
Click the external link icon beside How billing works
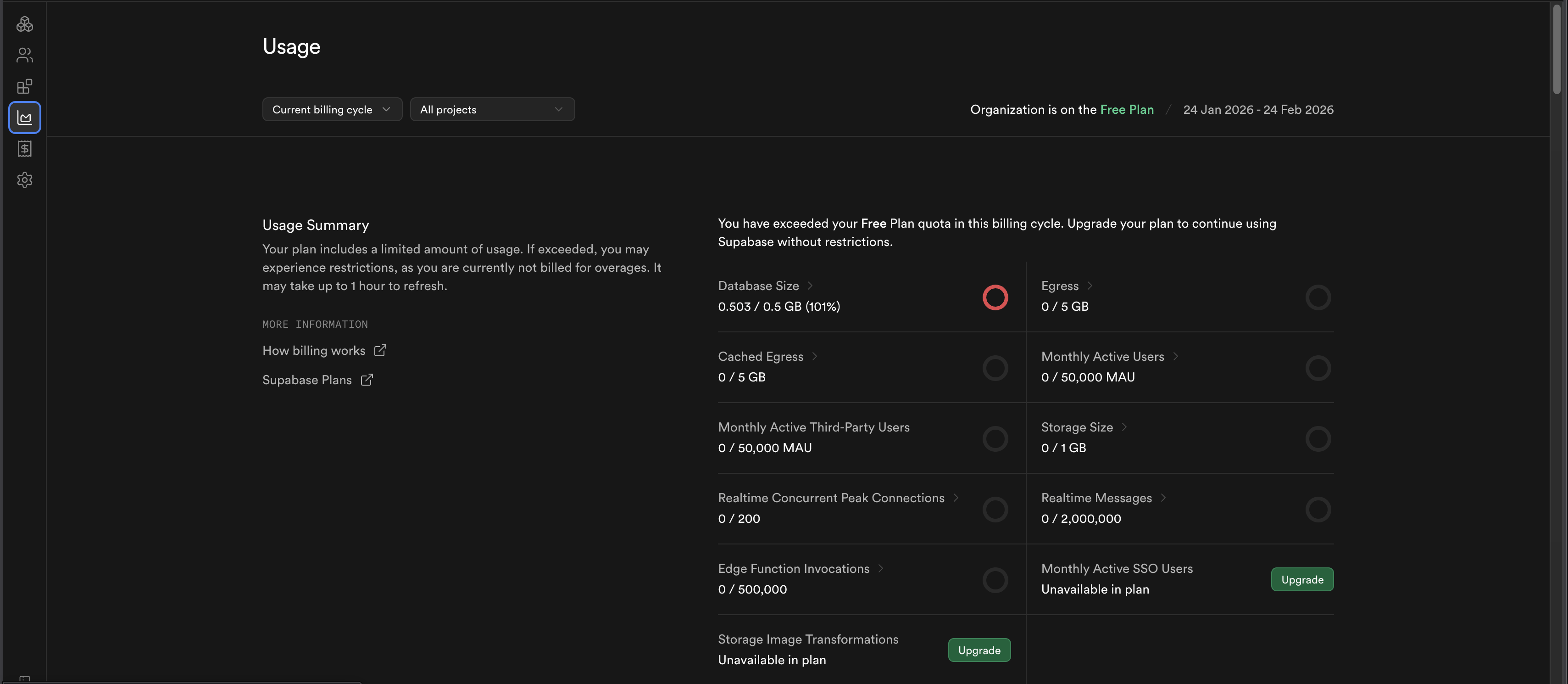(380, 350)
